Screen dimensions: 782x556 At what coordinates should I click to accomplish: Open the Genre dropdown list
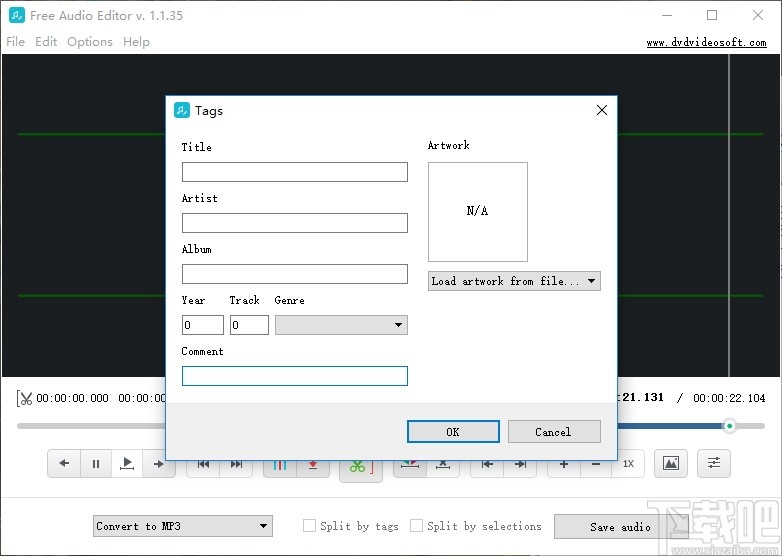(341, 325)
